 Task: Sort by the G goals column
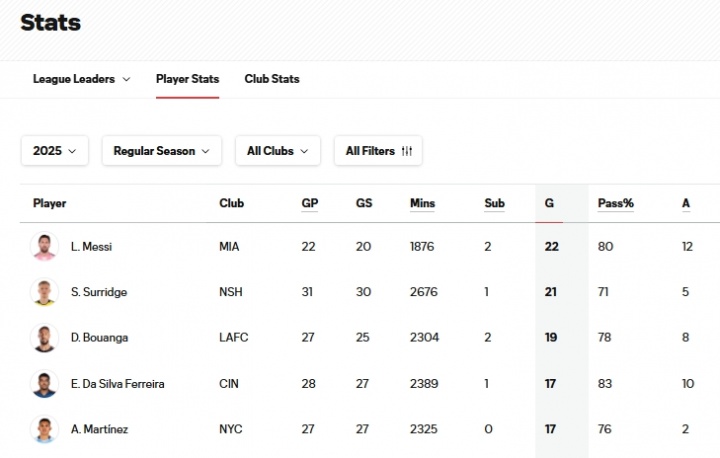point(549,203)
